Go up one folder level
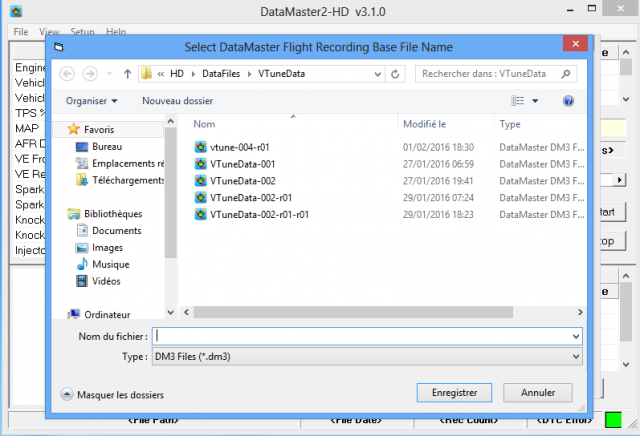Image resolution: width=640 pixels, height=436 pixels. point(127,74)
